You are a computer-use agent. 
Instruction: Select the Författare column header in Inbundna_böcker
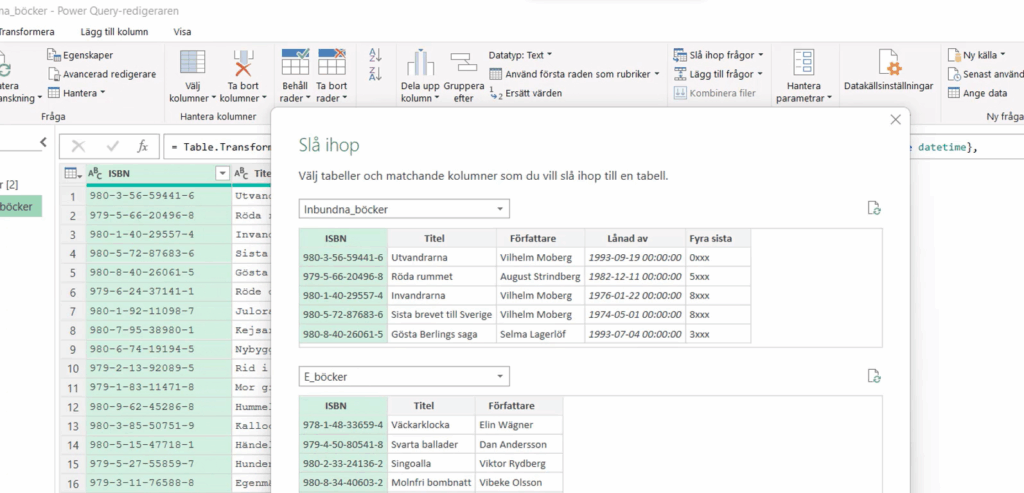click(x=539, y=238)
